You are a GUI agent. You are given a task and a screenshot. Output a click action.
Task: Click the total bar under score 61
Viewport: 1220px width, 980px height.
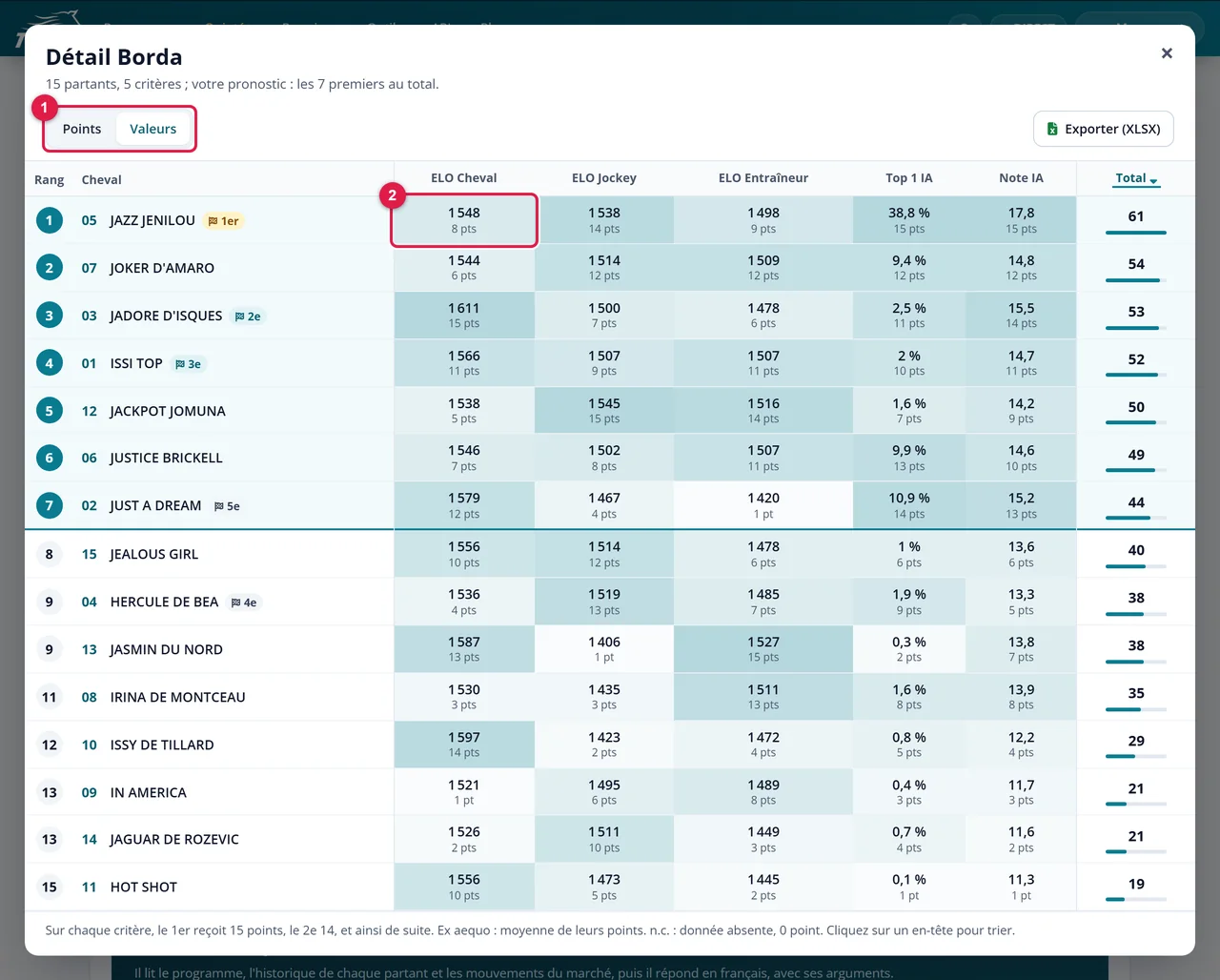[1136, 233]
